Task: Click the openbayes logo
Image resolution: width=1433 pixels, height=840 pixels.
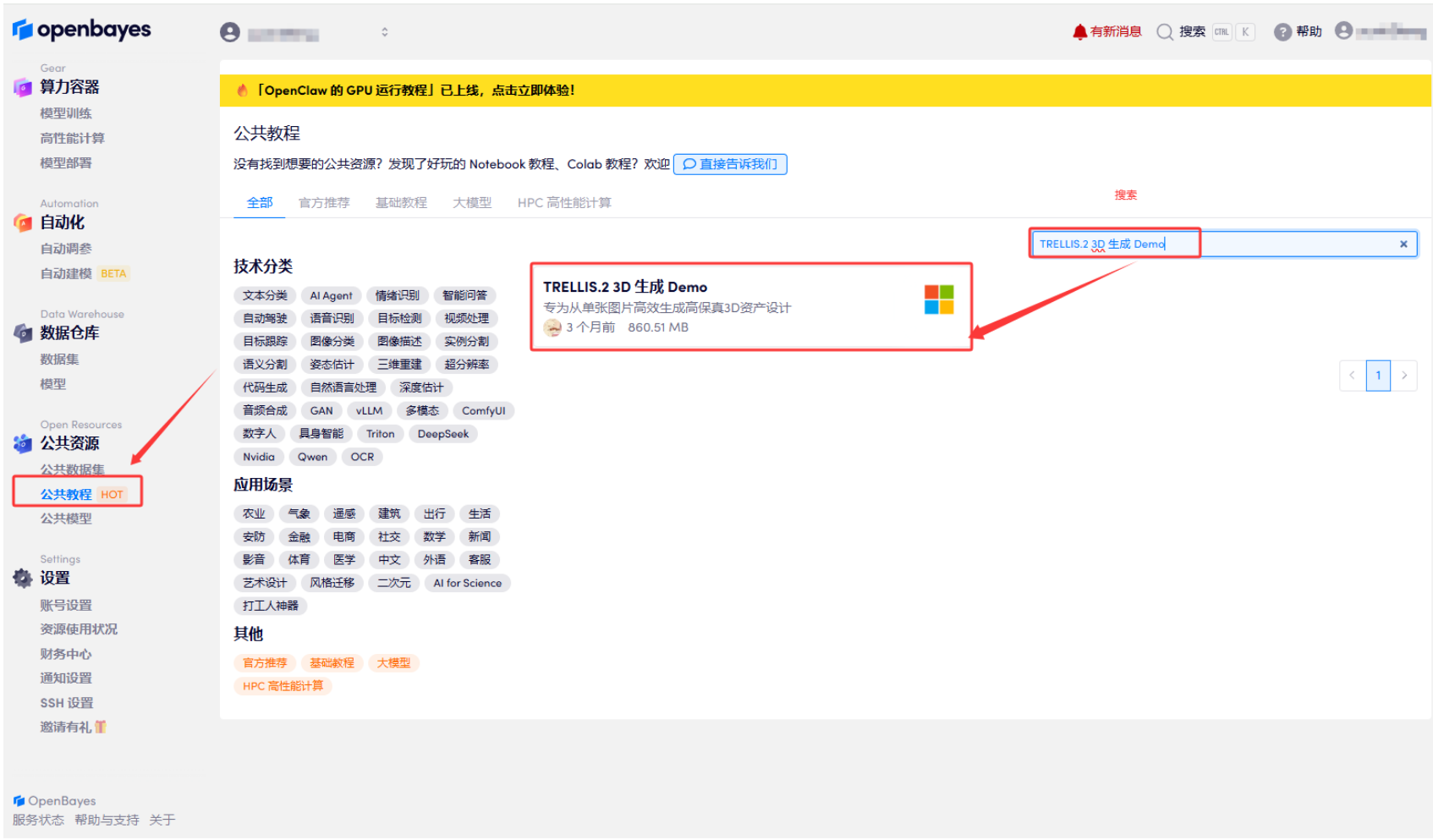Action: point(81,30)
